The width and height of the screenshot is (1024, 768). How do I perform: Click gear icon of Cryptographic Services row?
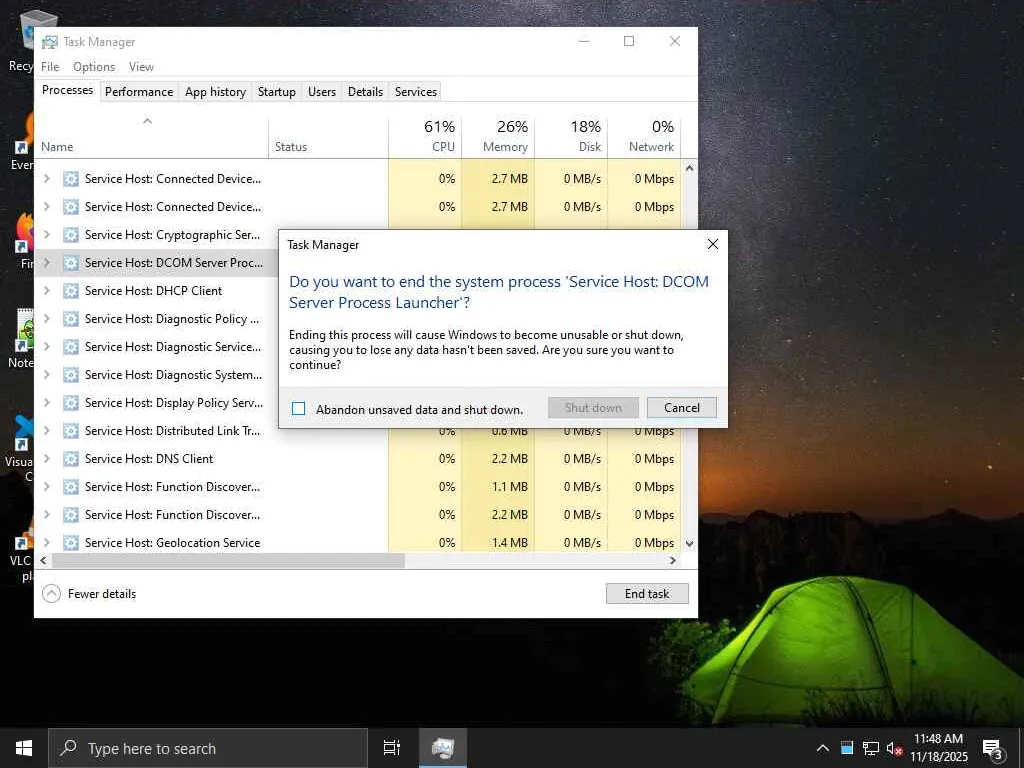click(71, 234)
